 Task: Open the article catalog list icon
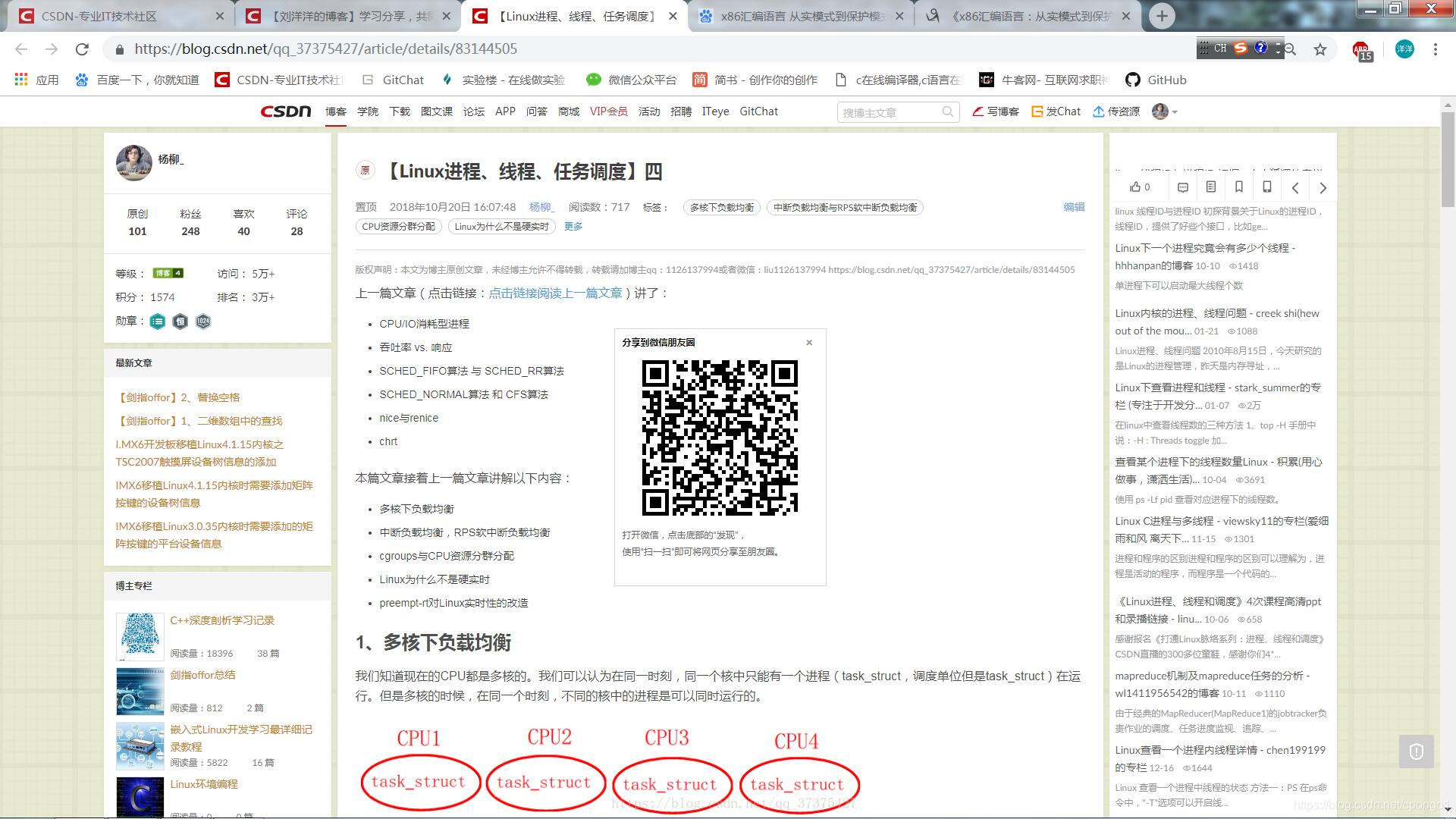(x=1211, y=187)
